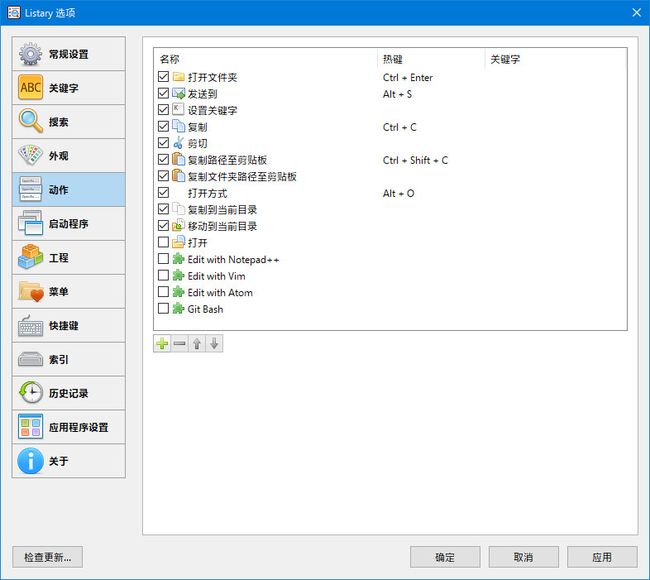
Task: Select the Edit with Notepad++ row text
Action: [233, 260]
